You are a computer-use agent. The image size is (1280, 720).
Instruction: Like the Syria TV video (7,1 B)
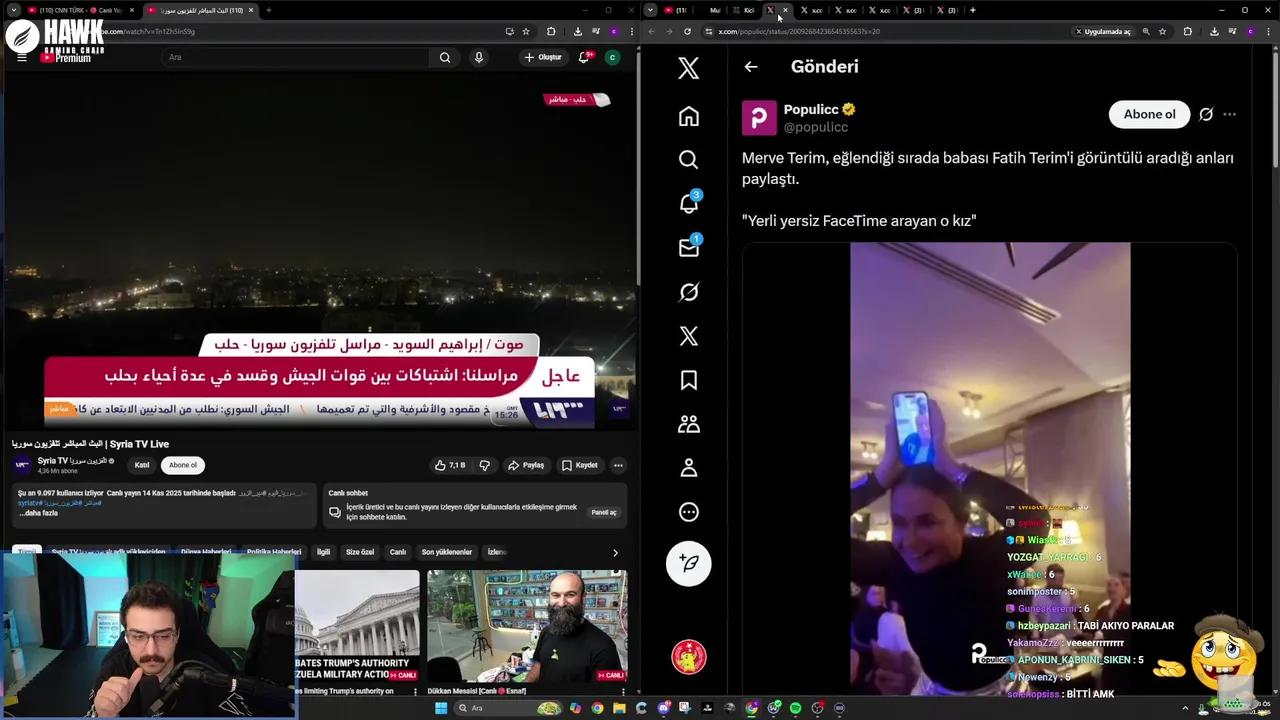(450, 465)
